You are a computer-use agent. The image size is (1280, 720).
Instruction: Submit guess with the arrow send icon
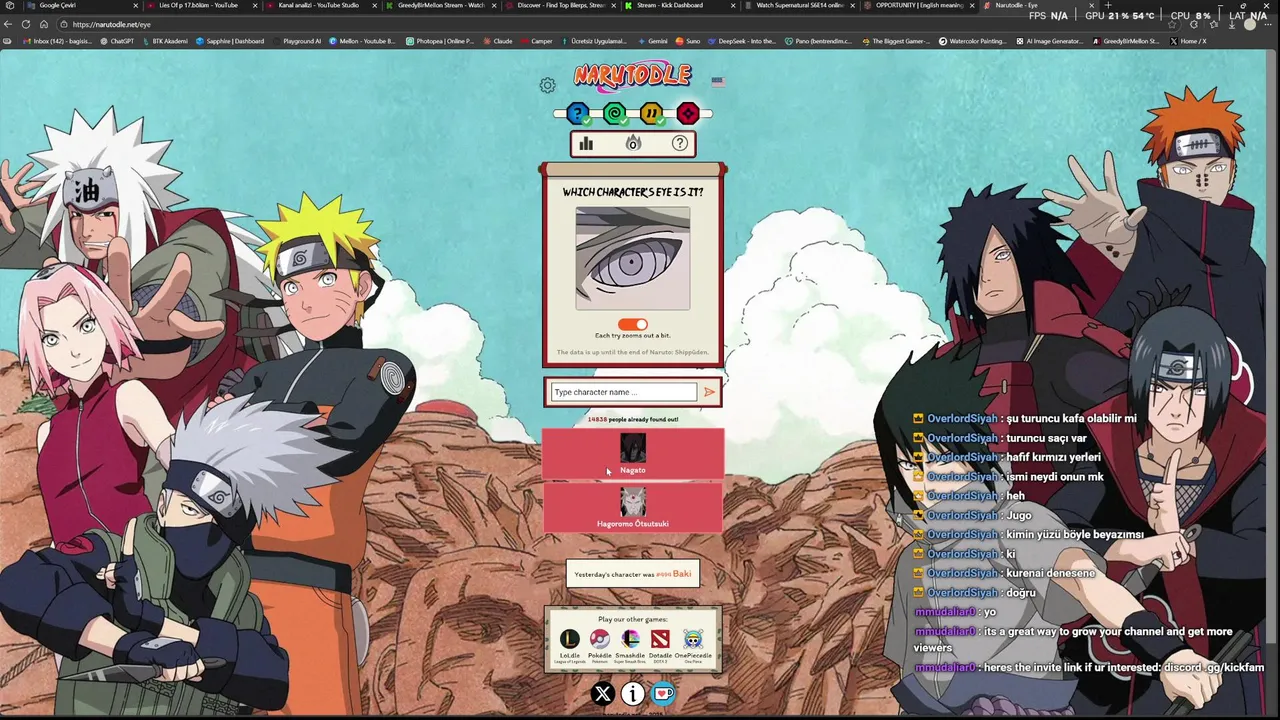(709, 392)
